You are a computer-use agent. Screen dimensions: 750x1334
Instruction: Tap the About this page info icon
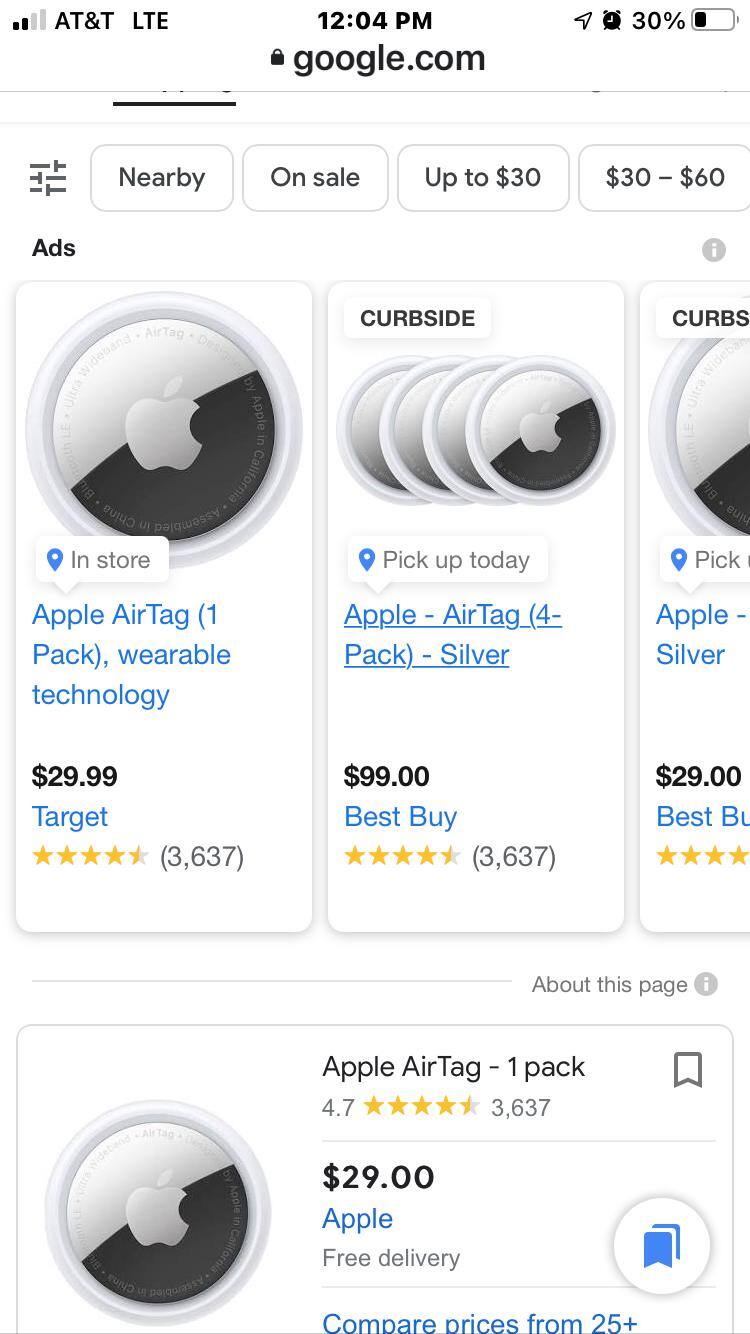[706, 984]
